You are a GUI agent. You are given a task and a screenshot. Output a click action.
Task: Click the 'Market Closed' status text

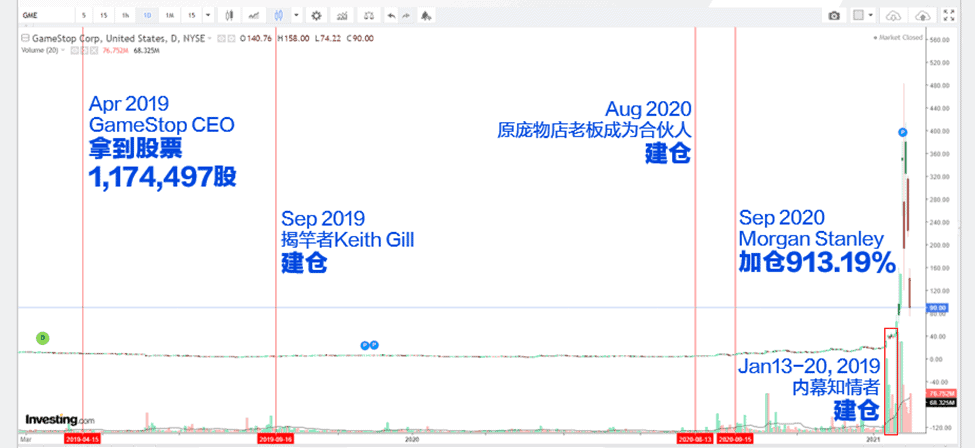click(899, 37)
